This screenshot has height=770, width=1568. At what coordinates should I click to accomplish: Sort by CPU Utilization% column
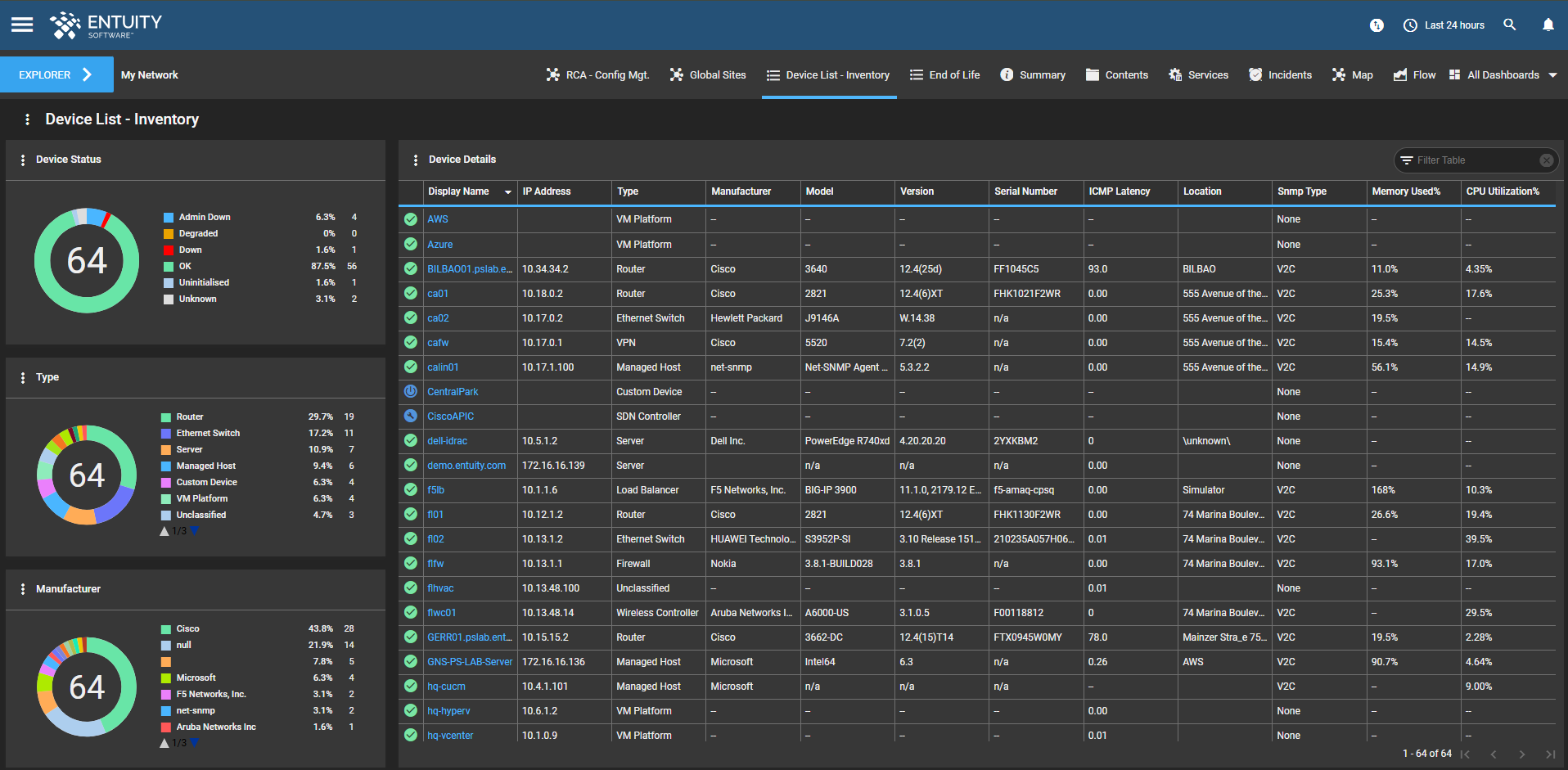pyautogui.click(x=1503, y=191)
